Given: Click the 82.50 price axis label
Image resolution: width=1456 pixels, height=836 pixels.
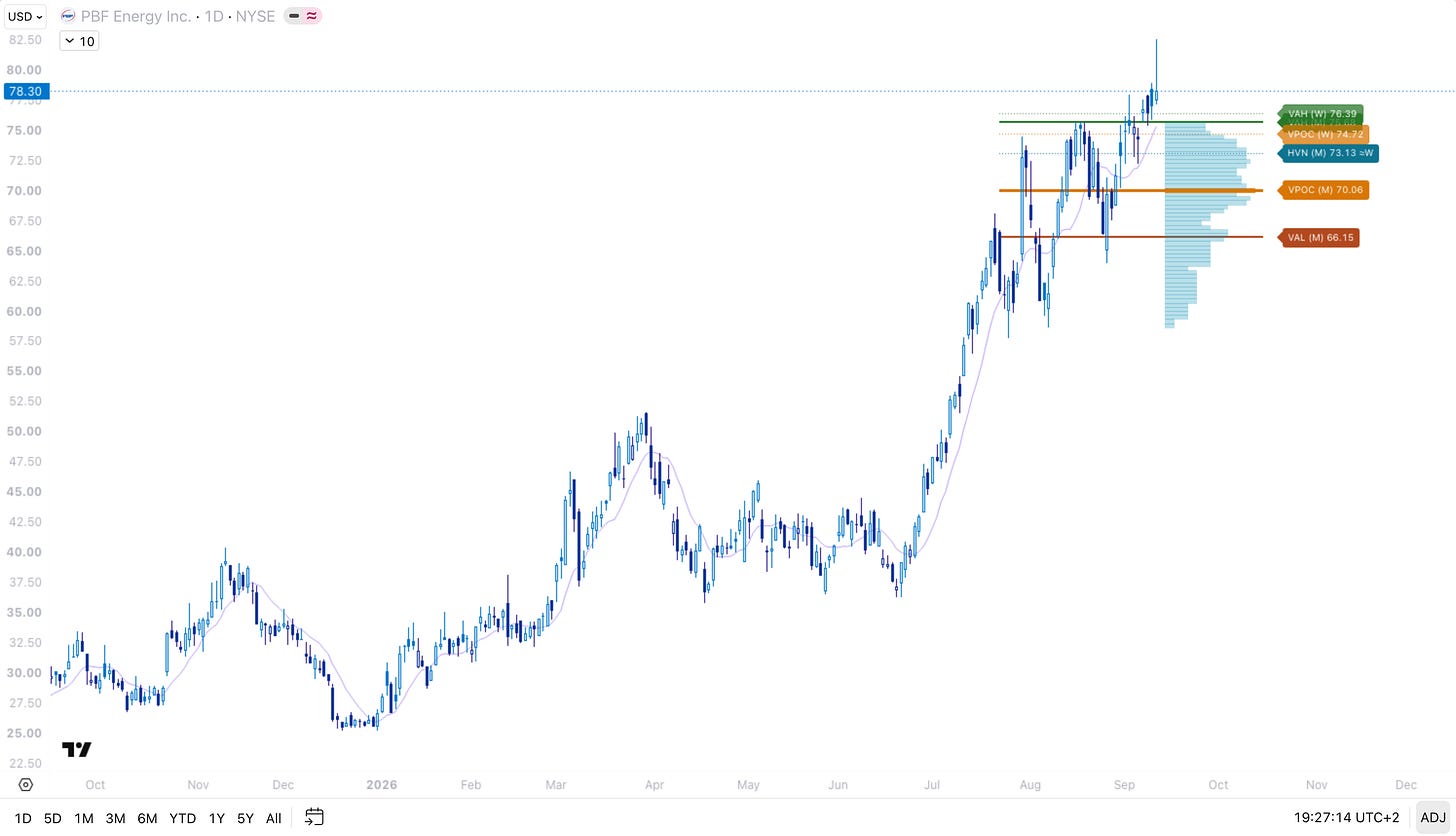Looking at the screenshot, I should tap(25, 40).
